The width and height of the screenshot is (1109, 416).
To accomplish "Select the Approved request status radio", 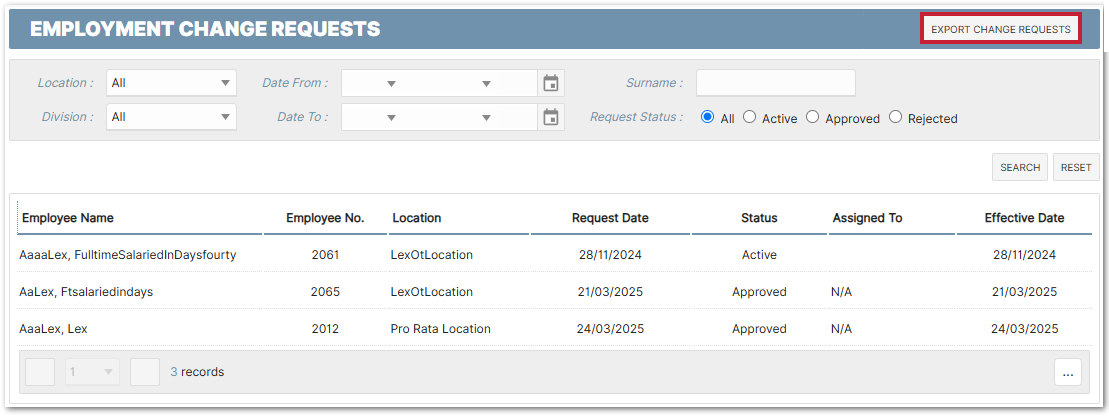I will click(x=813, y=117).
